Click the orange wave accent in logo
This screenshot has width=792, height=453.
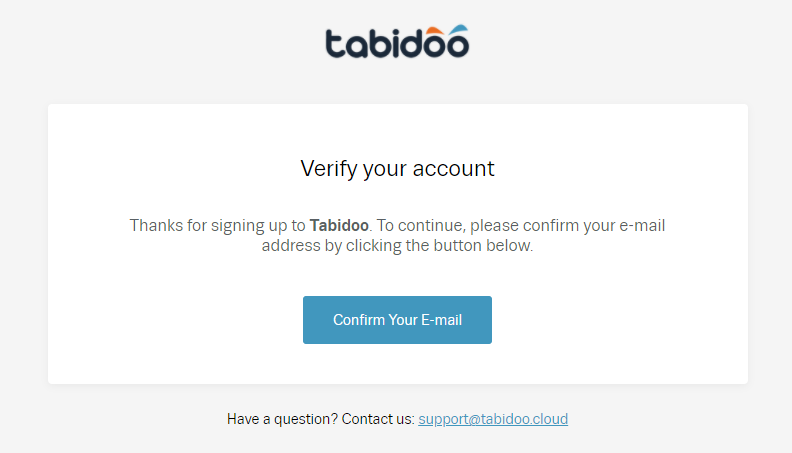[435, 32]
